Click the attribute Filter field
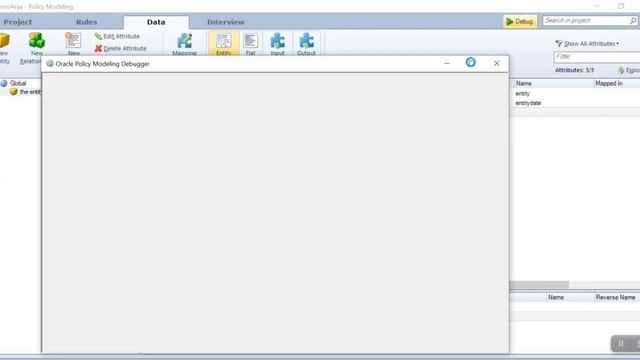This screenshot has width=640, height=360. 597,57
